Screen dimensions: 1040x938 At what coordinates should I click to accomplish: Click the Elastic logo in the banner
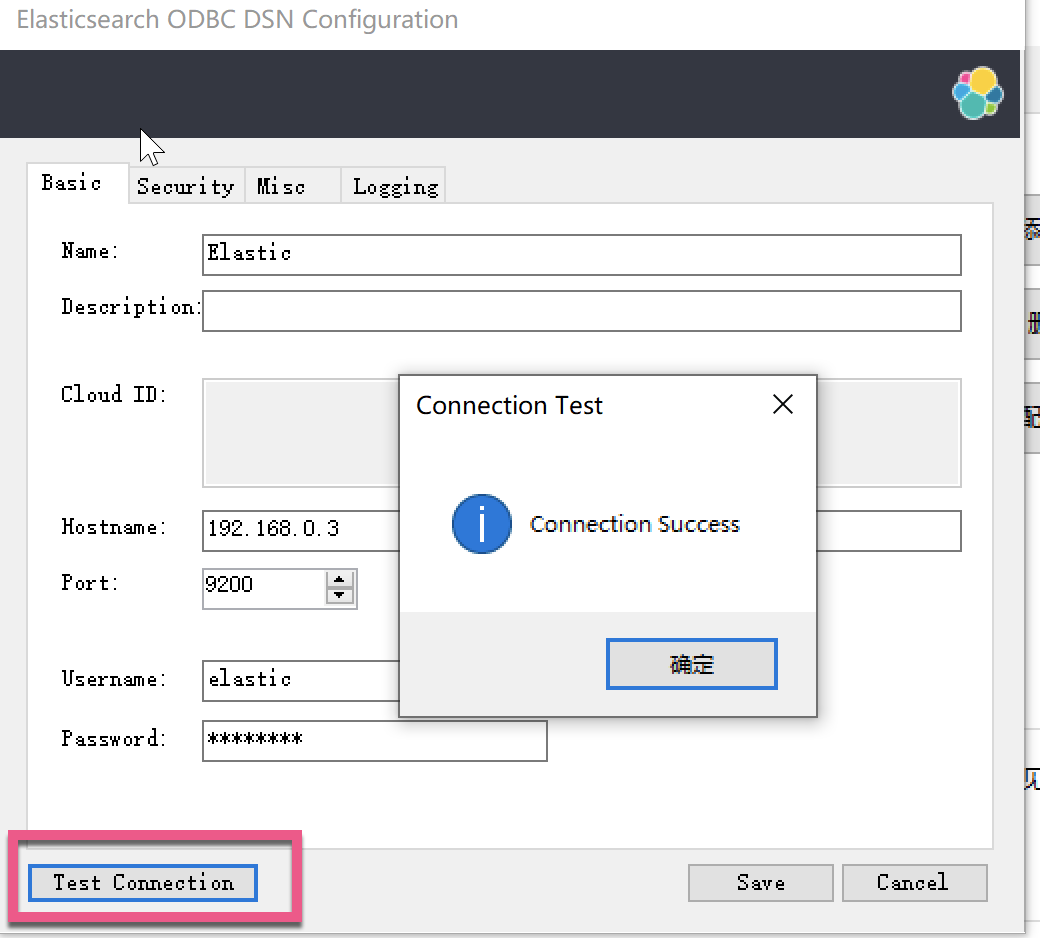[978, 93]
